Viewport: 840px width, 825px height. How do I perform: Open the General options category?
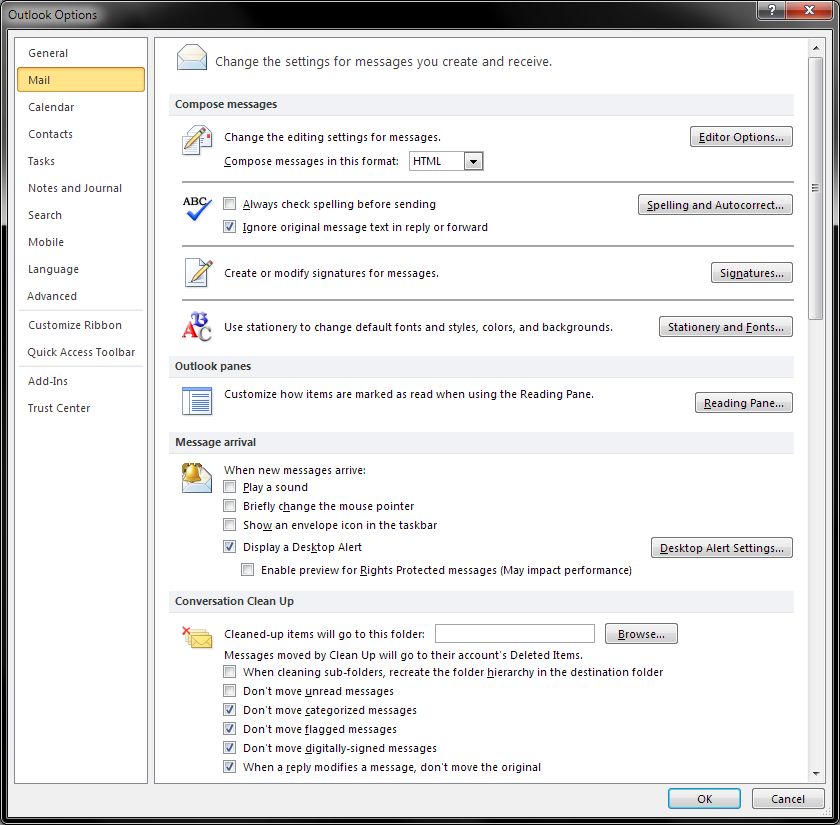80,53
